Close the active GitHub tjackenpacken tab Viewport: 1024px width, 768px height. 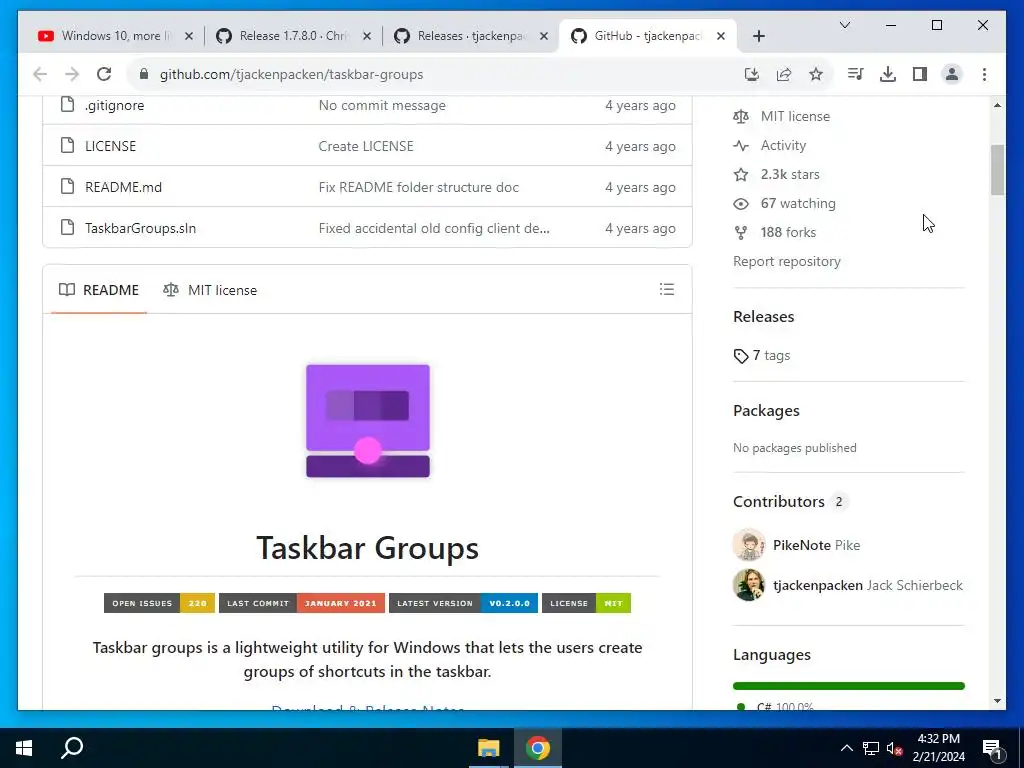point(721,36)
